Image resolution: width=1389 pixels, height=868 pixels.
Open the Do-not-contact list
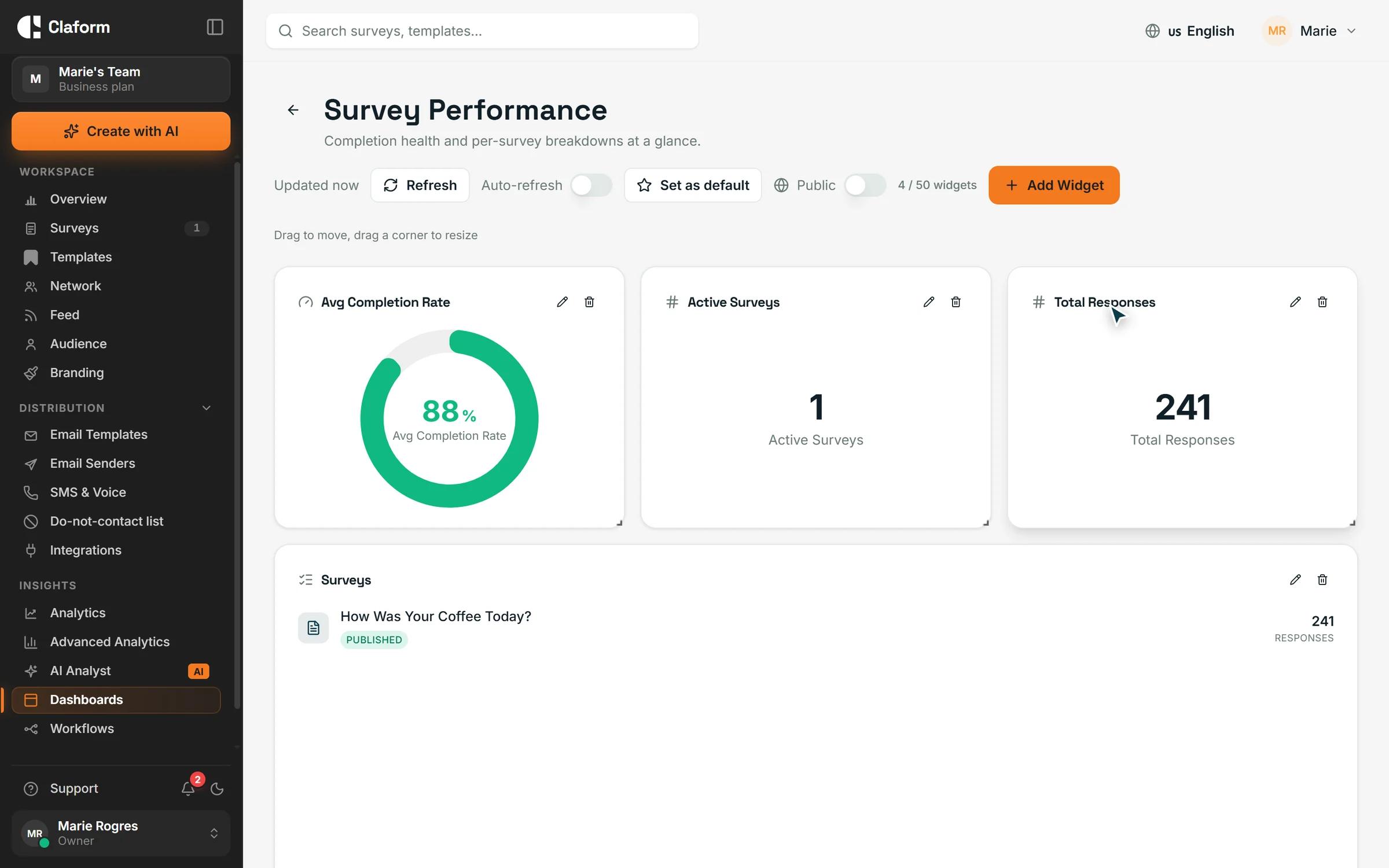(x=116, y=521)
